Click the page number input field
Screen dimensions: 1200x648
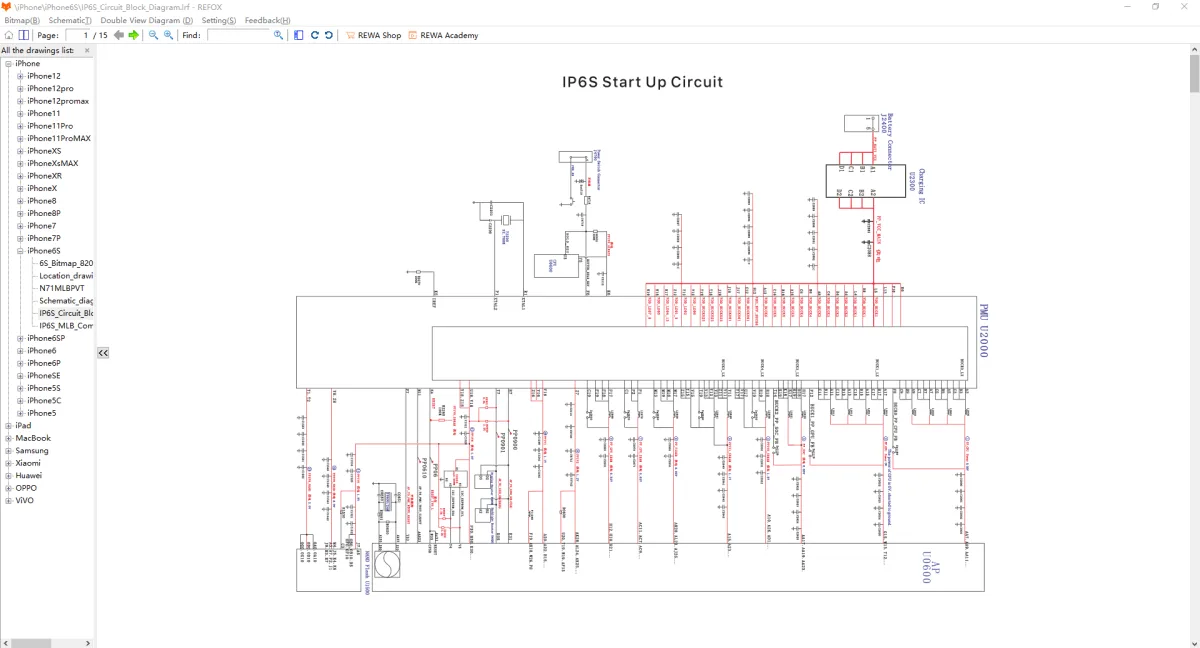79,35
